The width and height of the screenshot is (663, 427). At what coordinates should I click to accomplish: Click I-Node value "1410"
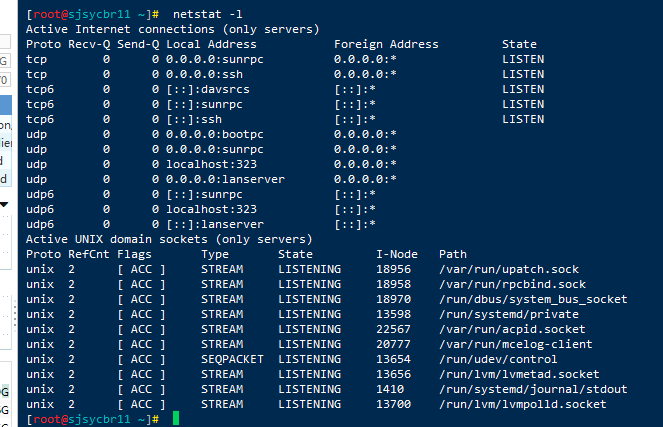(x=390, y=389)
